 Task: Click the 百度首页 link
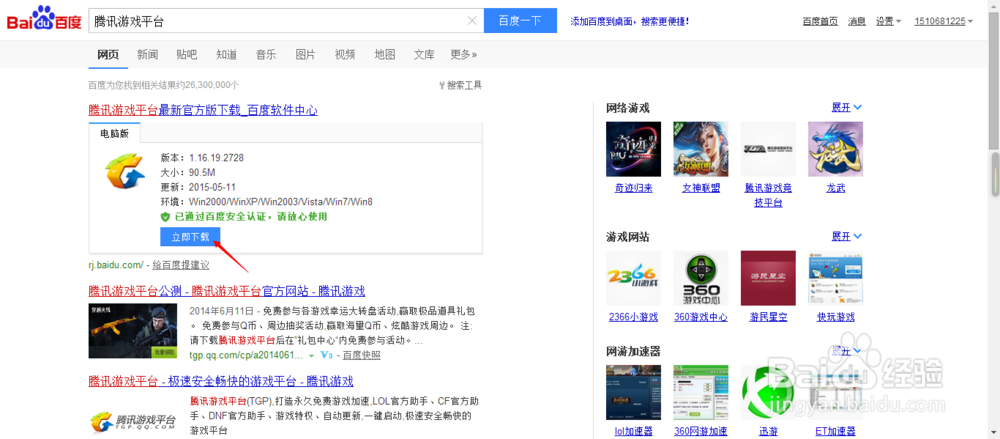click(x=820, y=21)
